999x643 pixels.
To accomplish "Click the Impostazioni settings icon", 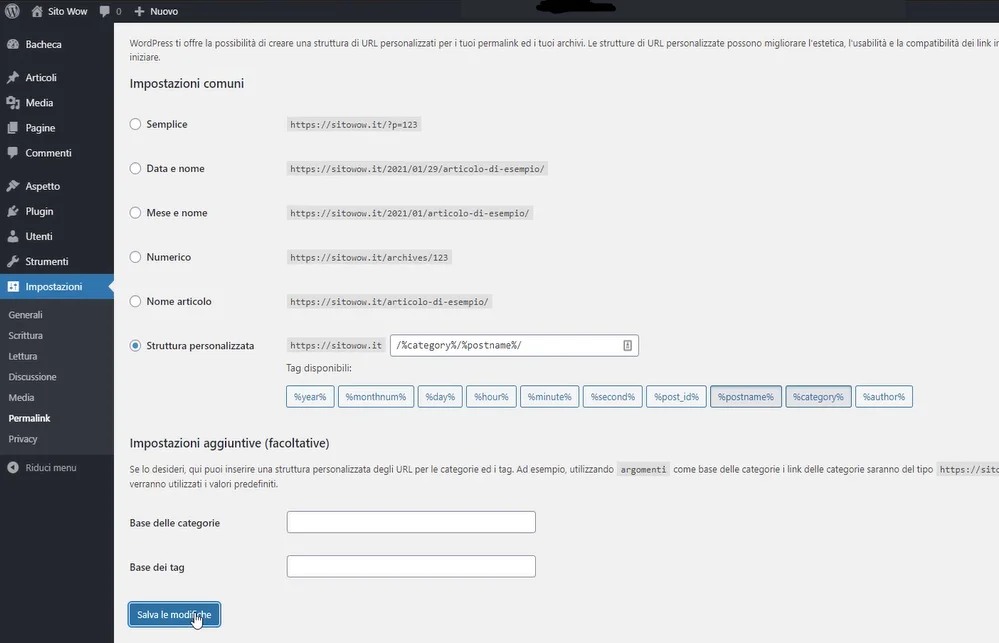I will tap(13, 287).
